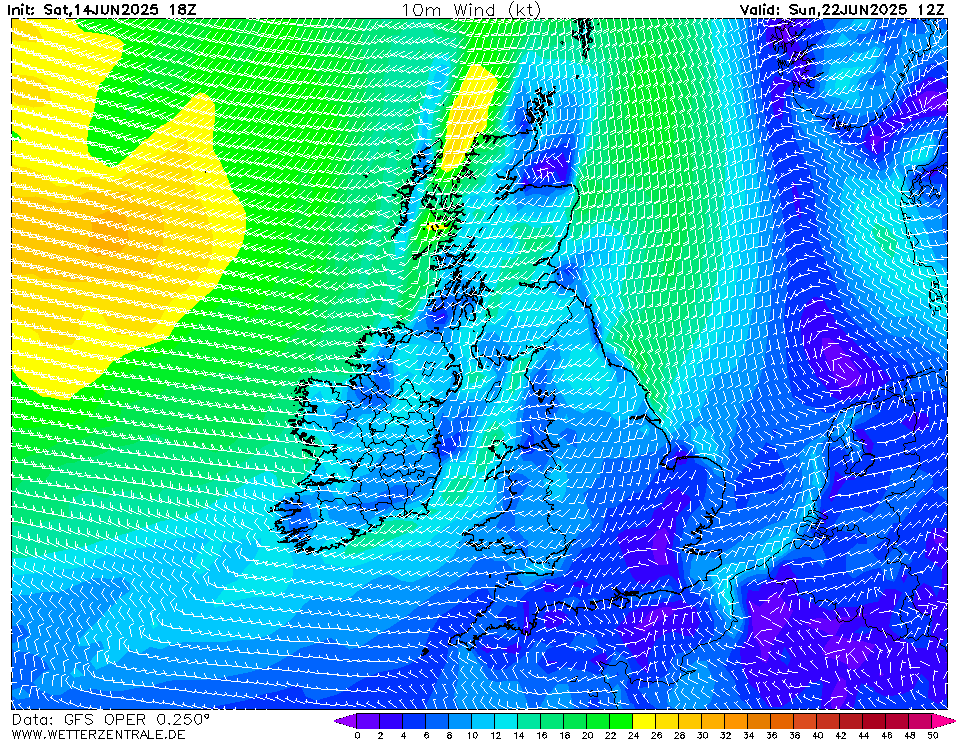Click the '10m Wind (kt)' map title

click(471, 10)
